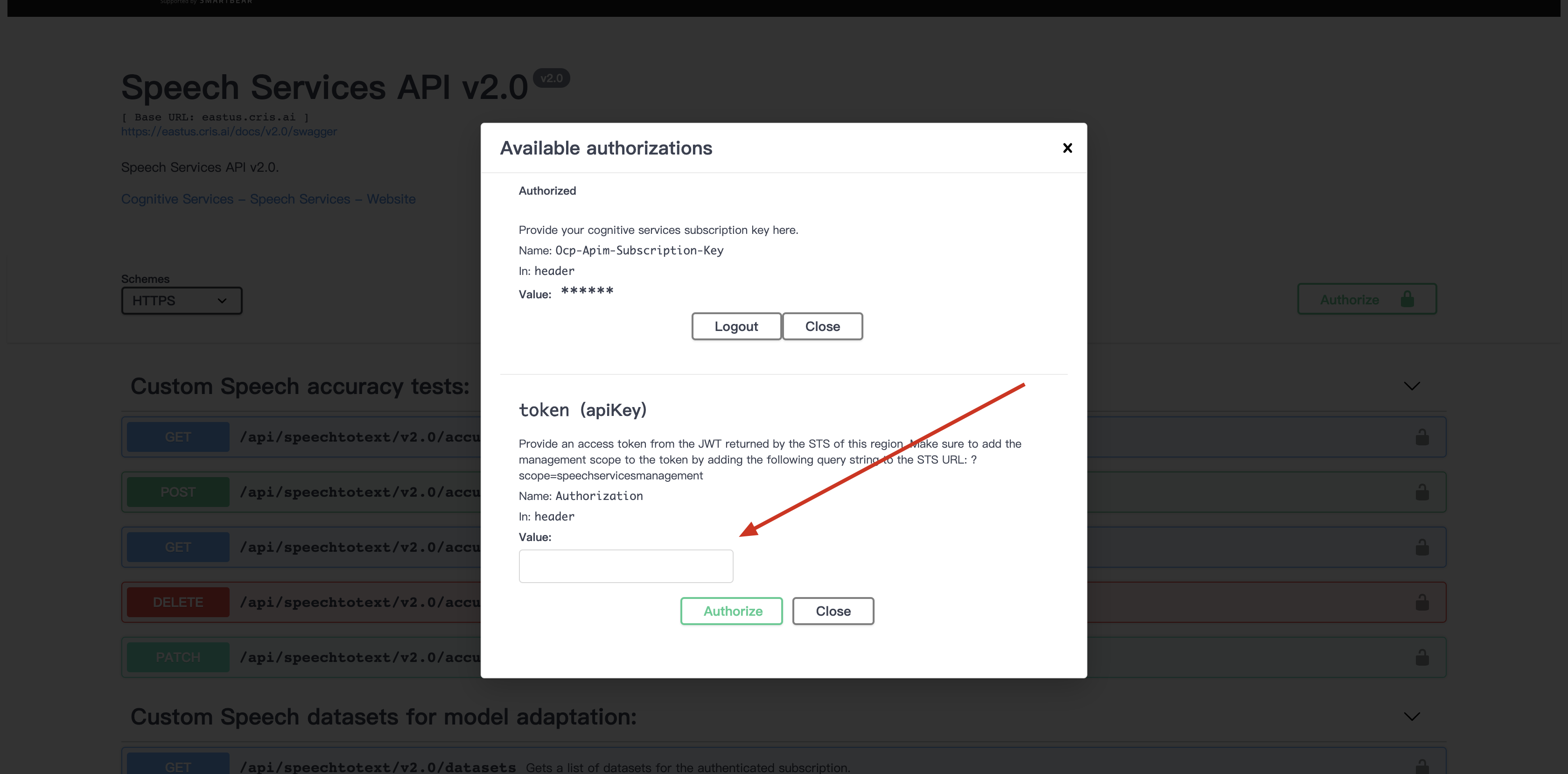The width and height of the screenshot is (1568, 774).
Task: Close the Available authorizations dialog with X
Action: [1067, 148]
